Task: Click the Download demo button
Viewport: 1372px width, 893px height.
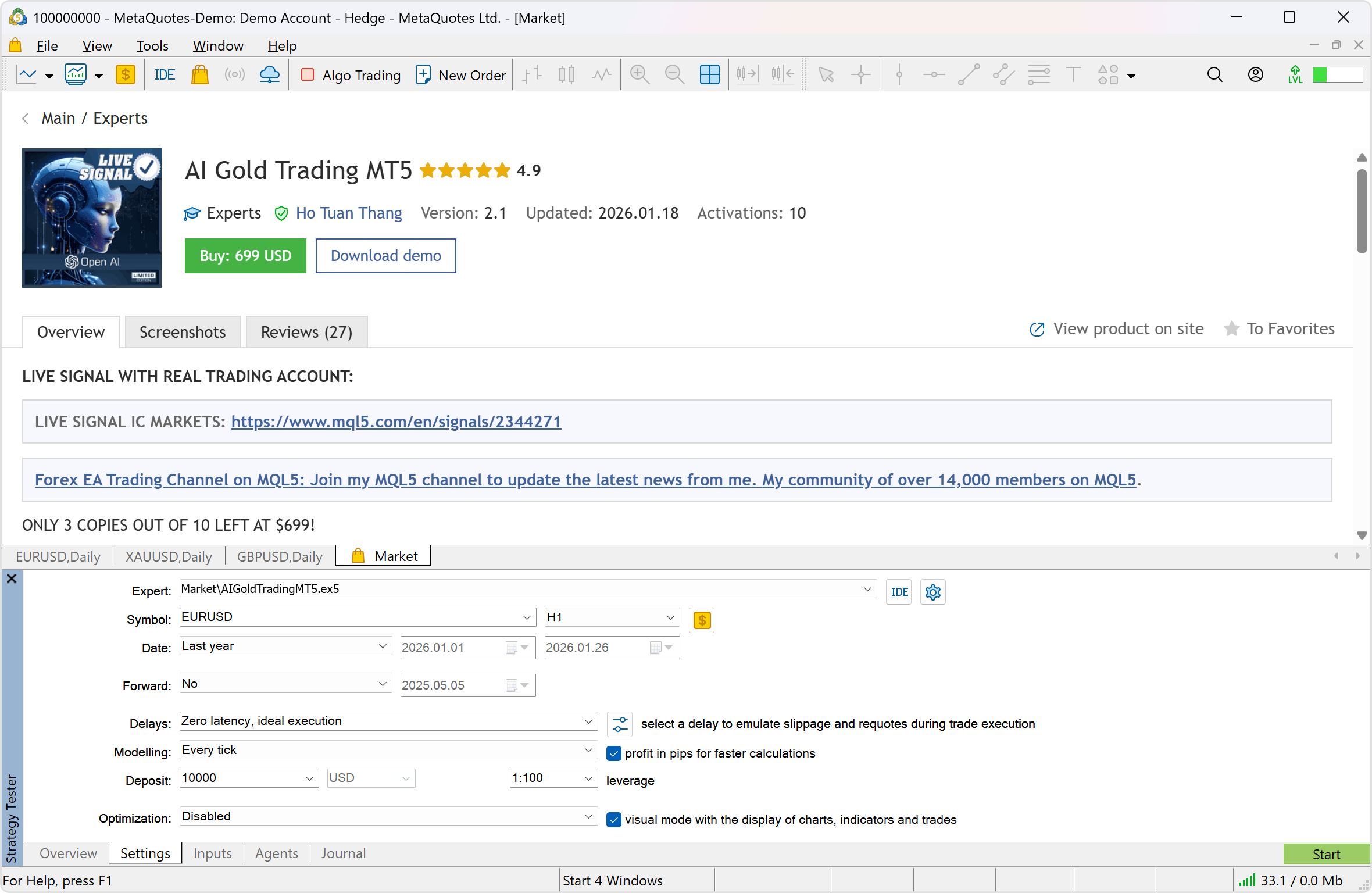Action: coord(385,256)
